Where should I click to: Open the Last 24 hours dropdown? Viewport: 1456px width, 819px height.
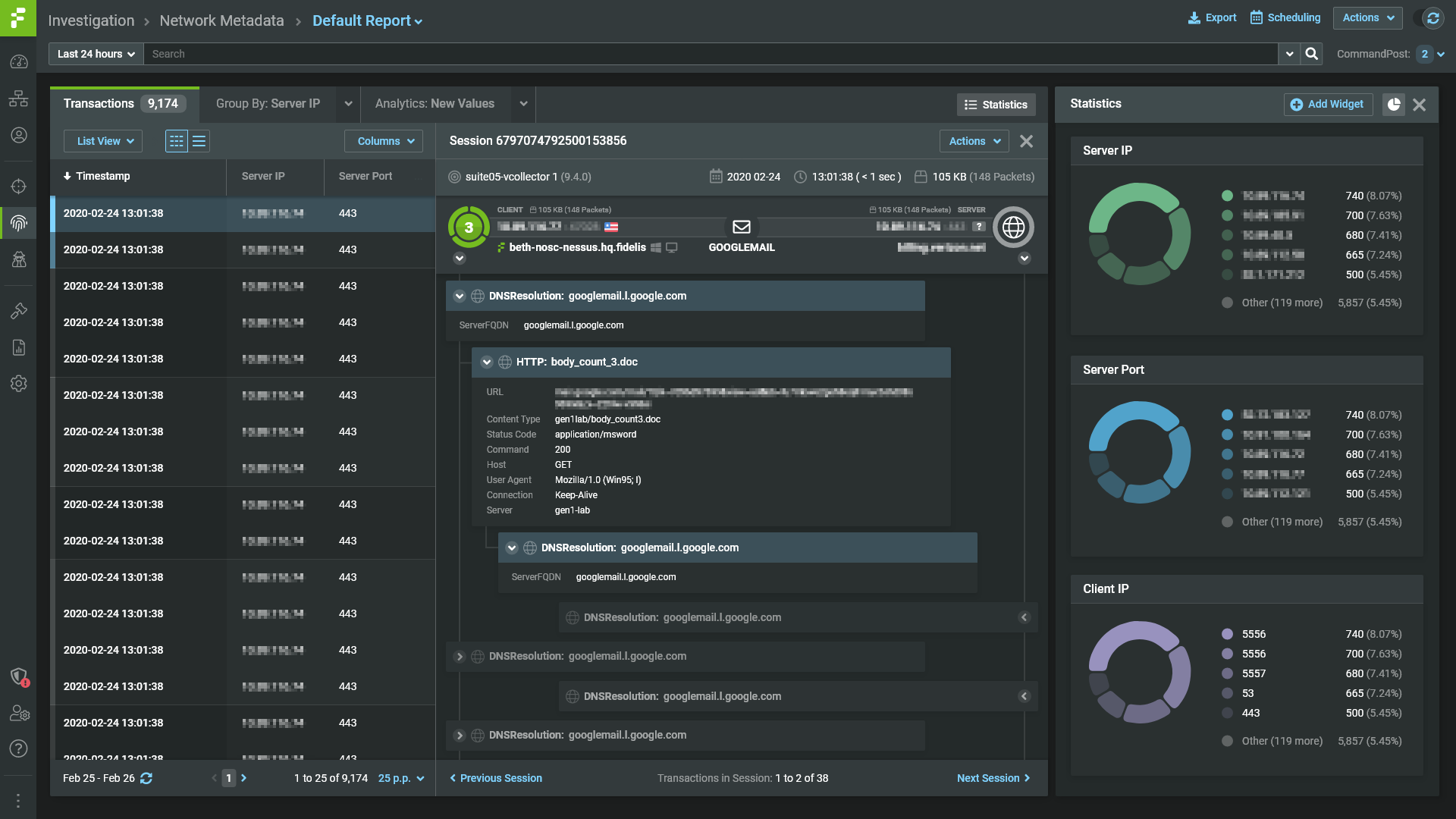tap(96, 54)
